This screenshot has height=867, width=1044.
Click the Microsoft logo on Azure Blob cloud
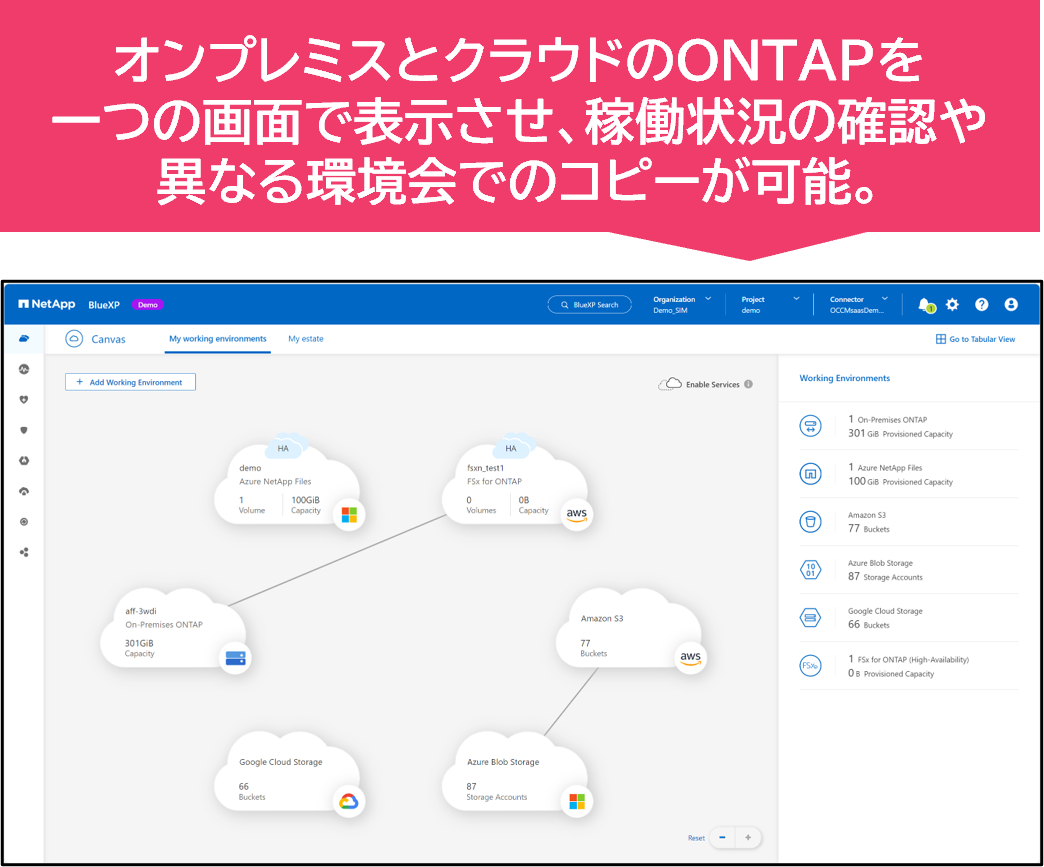pyautogui.click(x=577, y=801)
